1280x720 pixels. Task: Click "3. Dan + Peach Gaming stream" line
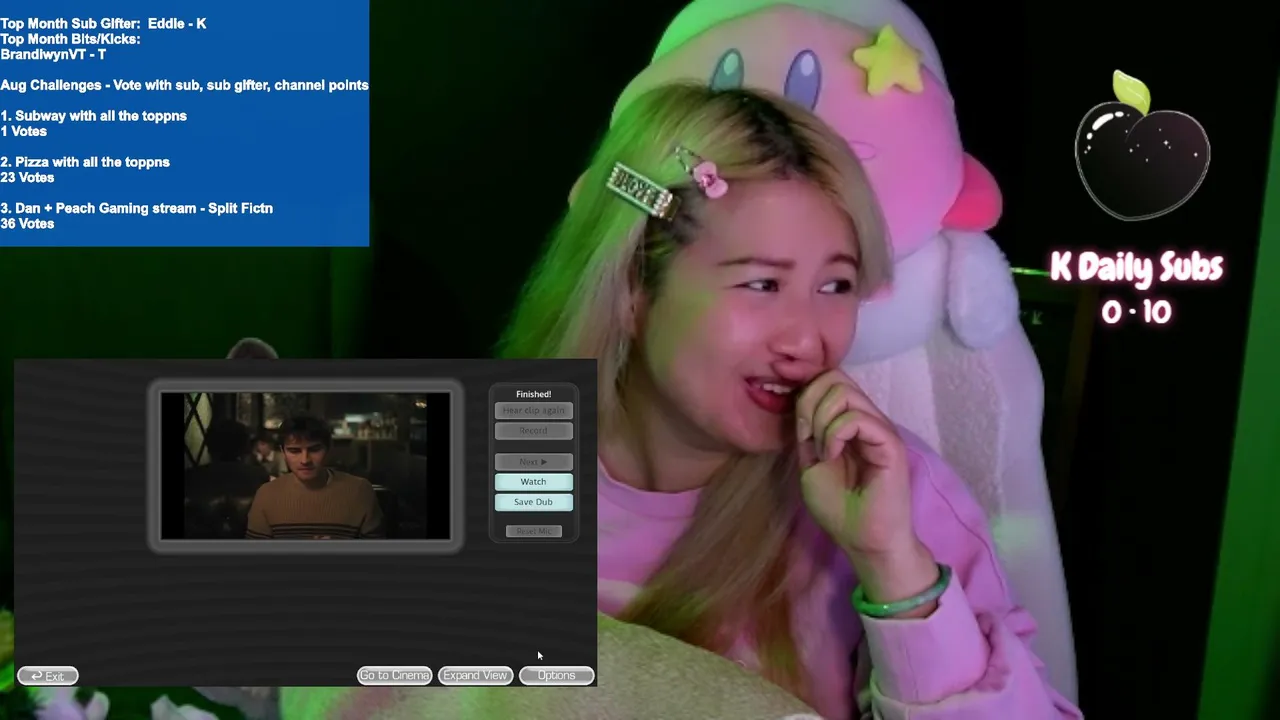[x=136, y=208]
